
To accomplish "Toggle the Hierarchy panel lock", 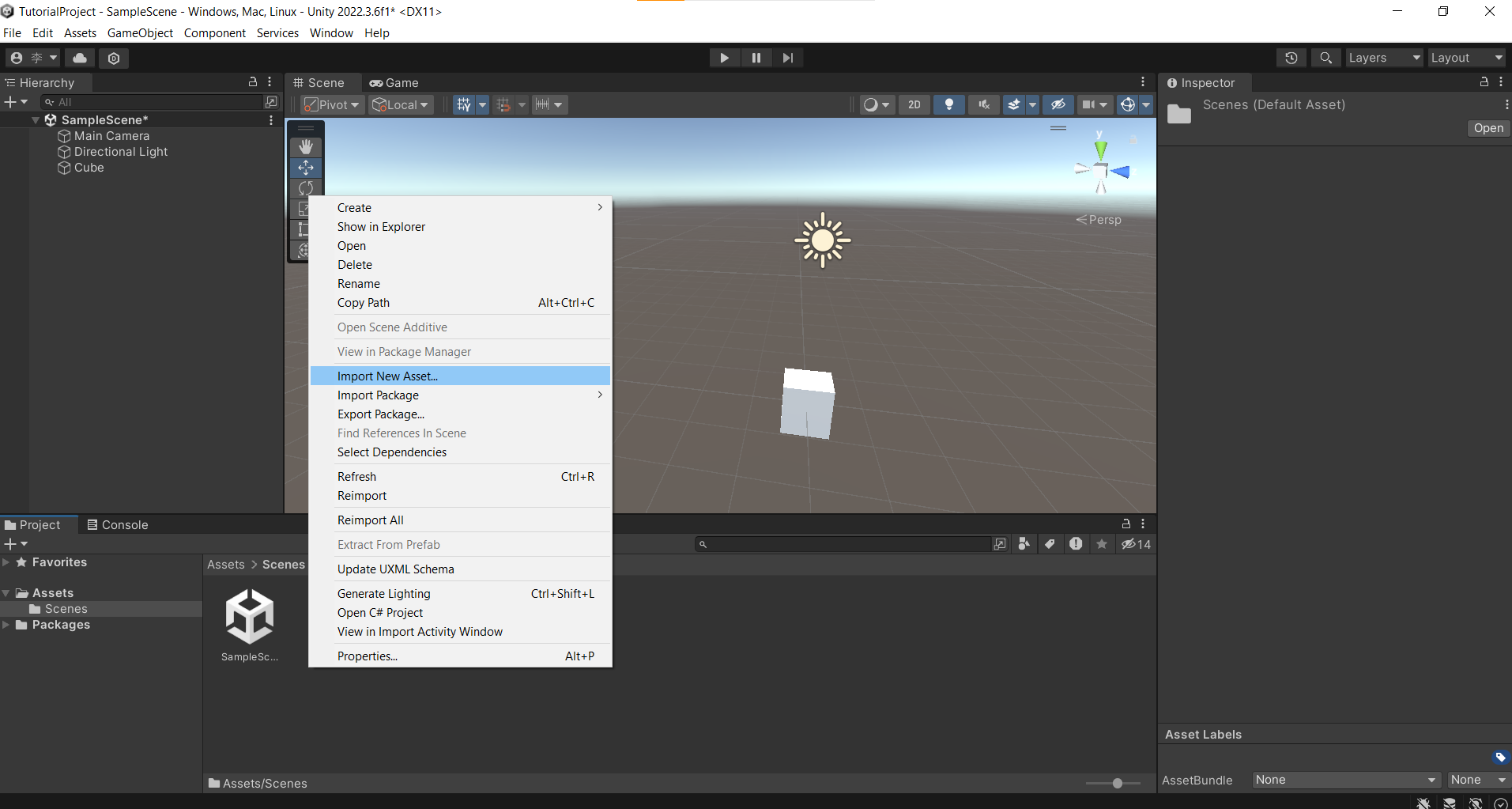I will coord(253,82).
